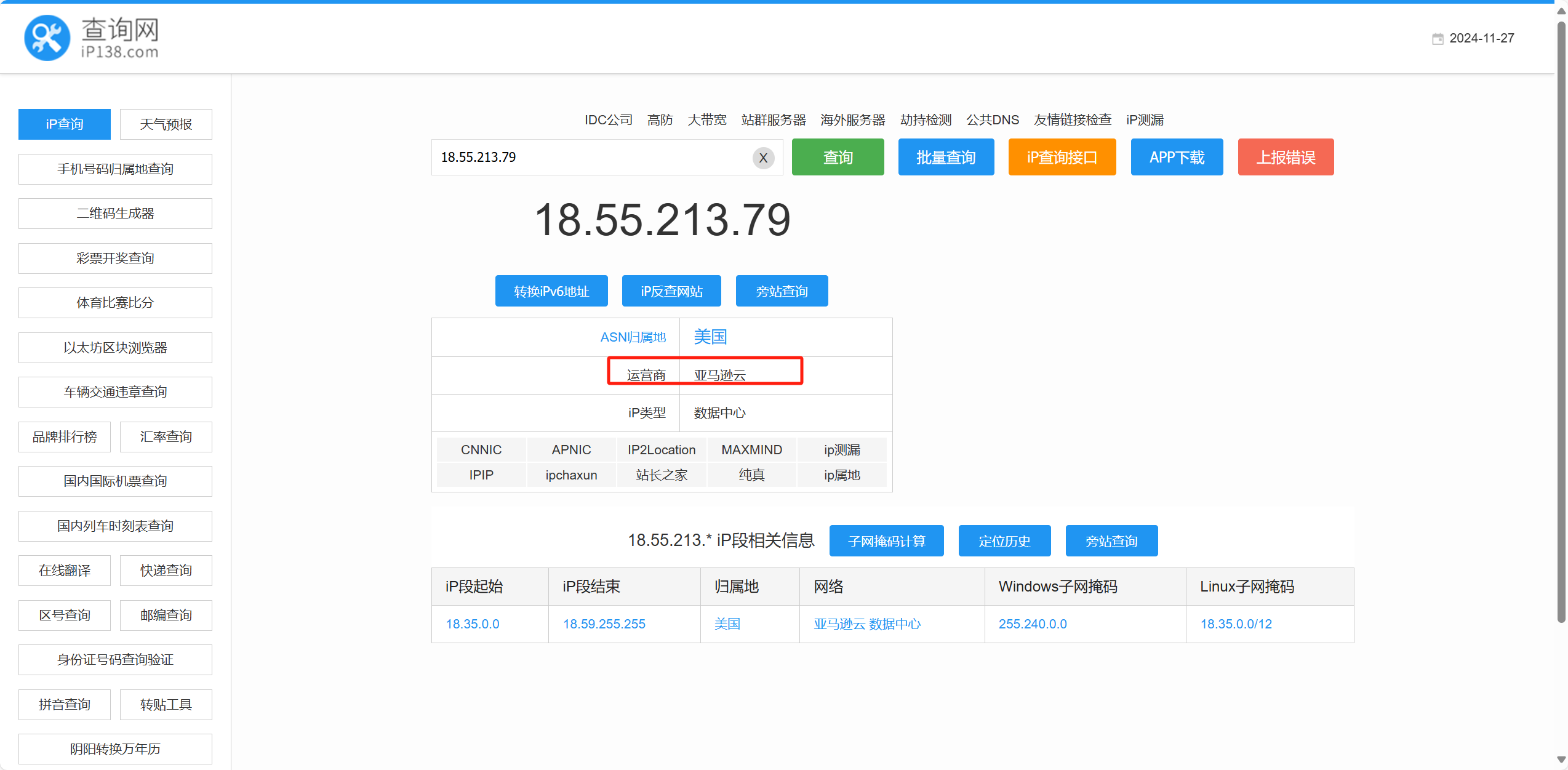The image size is (1568, 770).
Task: Open 手机号码归属地查询 in the sidebar
Action: (x=115, y=169)
